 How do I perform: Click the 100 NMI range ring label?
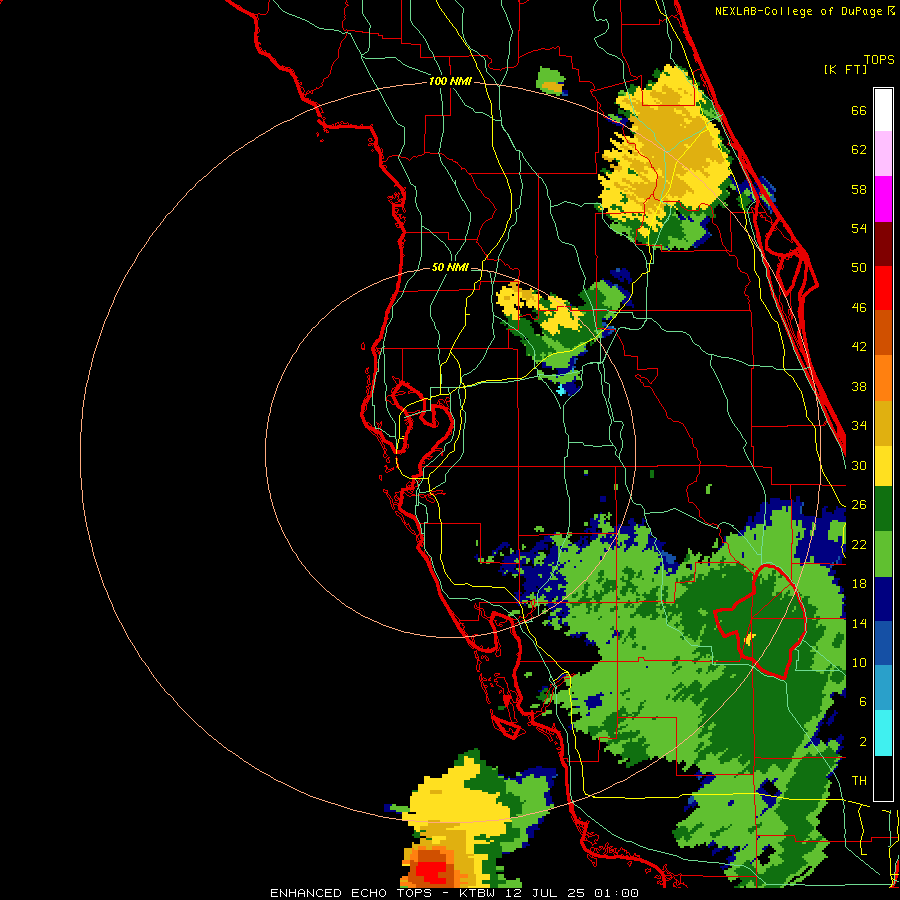(x=450, y=82)
